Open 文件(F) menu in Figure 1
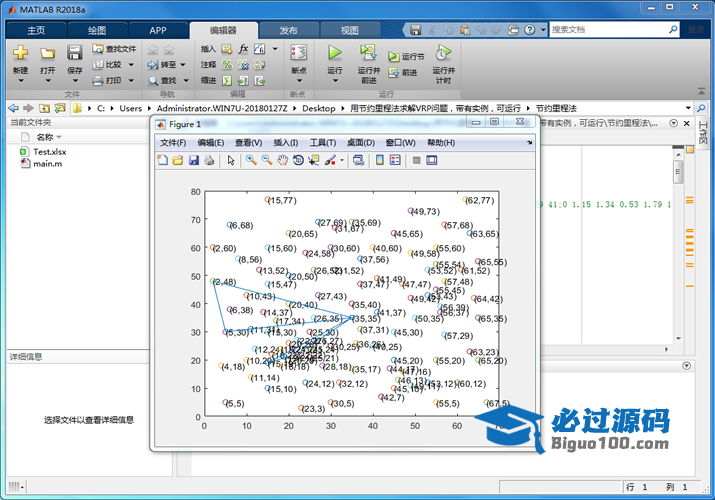 coord(173,143)
